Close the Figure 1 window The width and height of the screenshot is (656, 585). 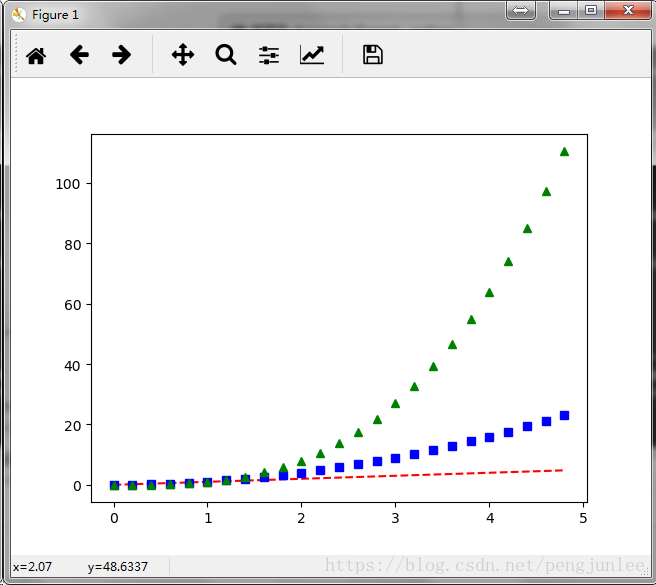(x=628, y=10)
